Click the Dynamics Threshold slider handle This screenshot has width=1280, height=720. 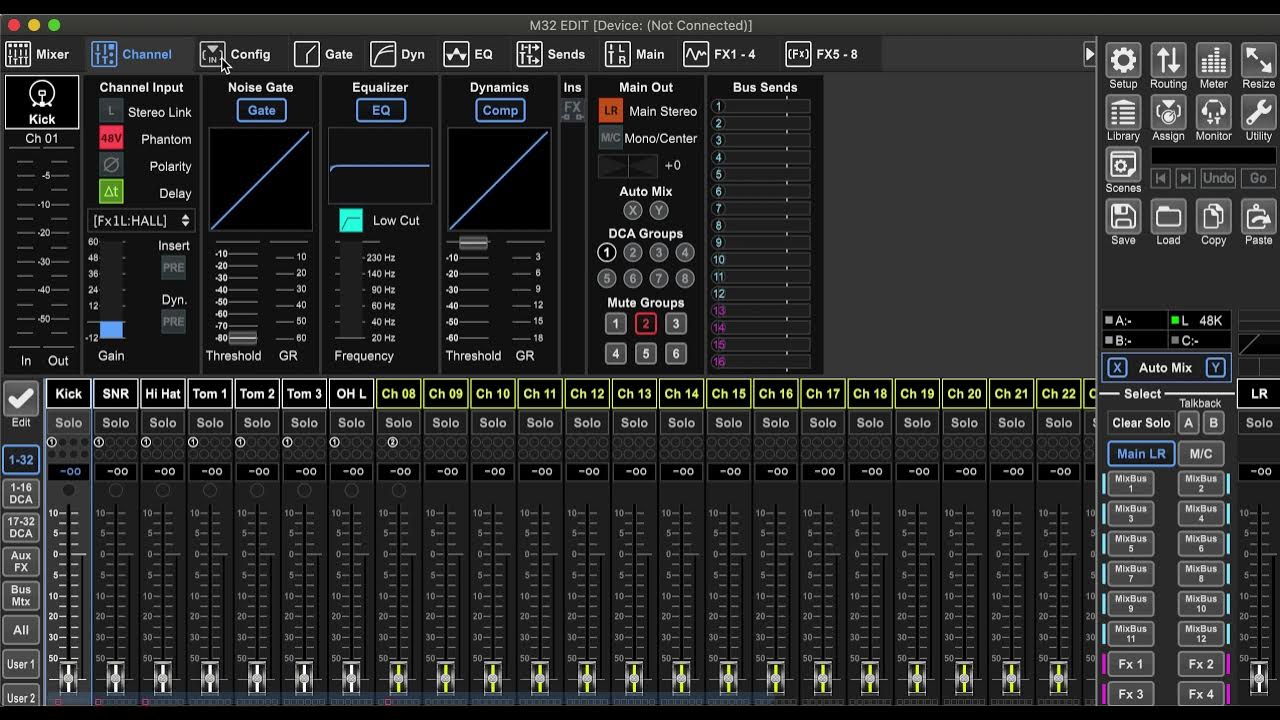coord(473,242)
